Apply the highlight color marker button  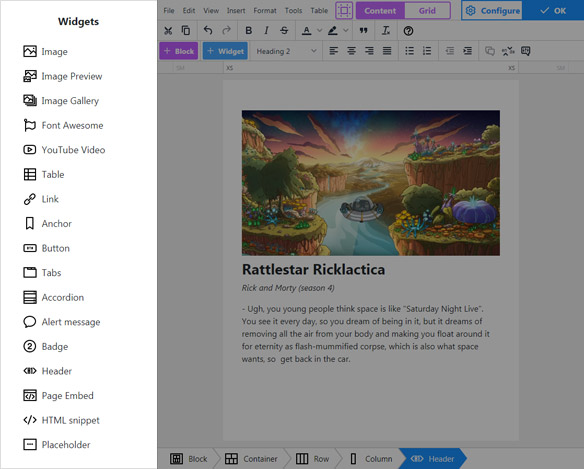click(x=333, y=31)
